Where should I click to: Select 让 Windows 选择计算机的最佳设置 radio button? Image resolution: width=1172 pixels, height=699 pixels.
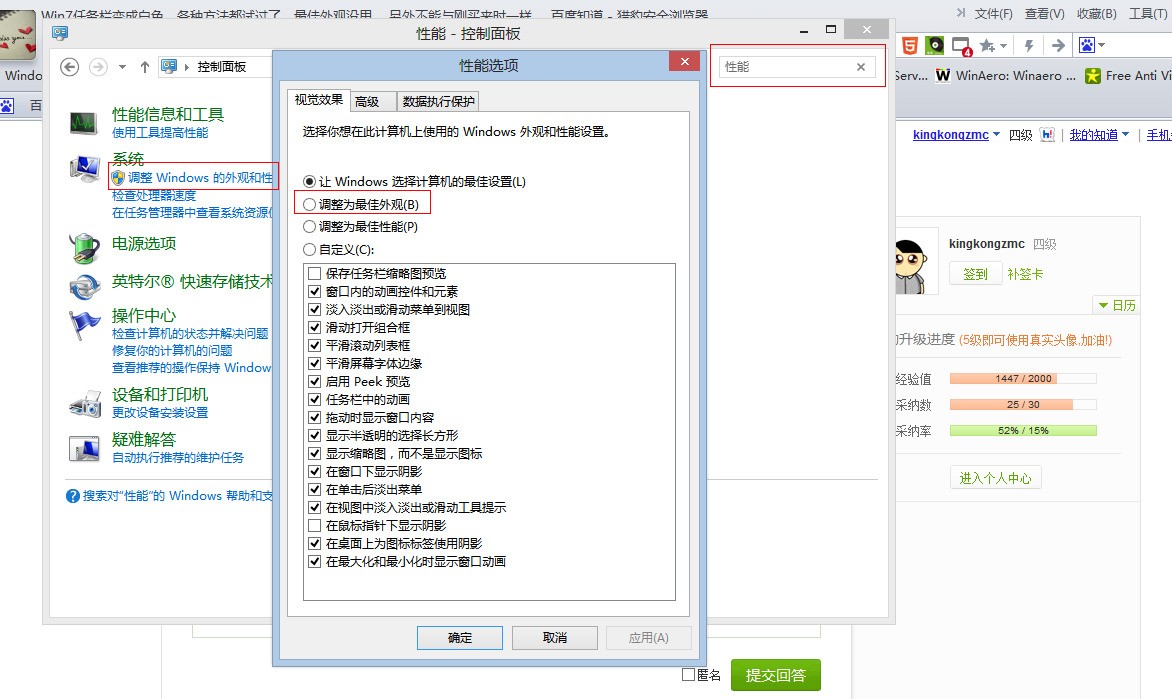309,182
